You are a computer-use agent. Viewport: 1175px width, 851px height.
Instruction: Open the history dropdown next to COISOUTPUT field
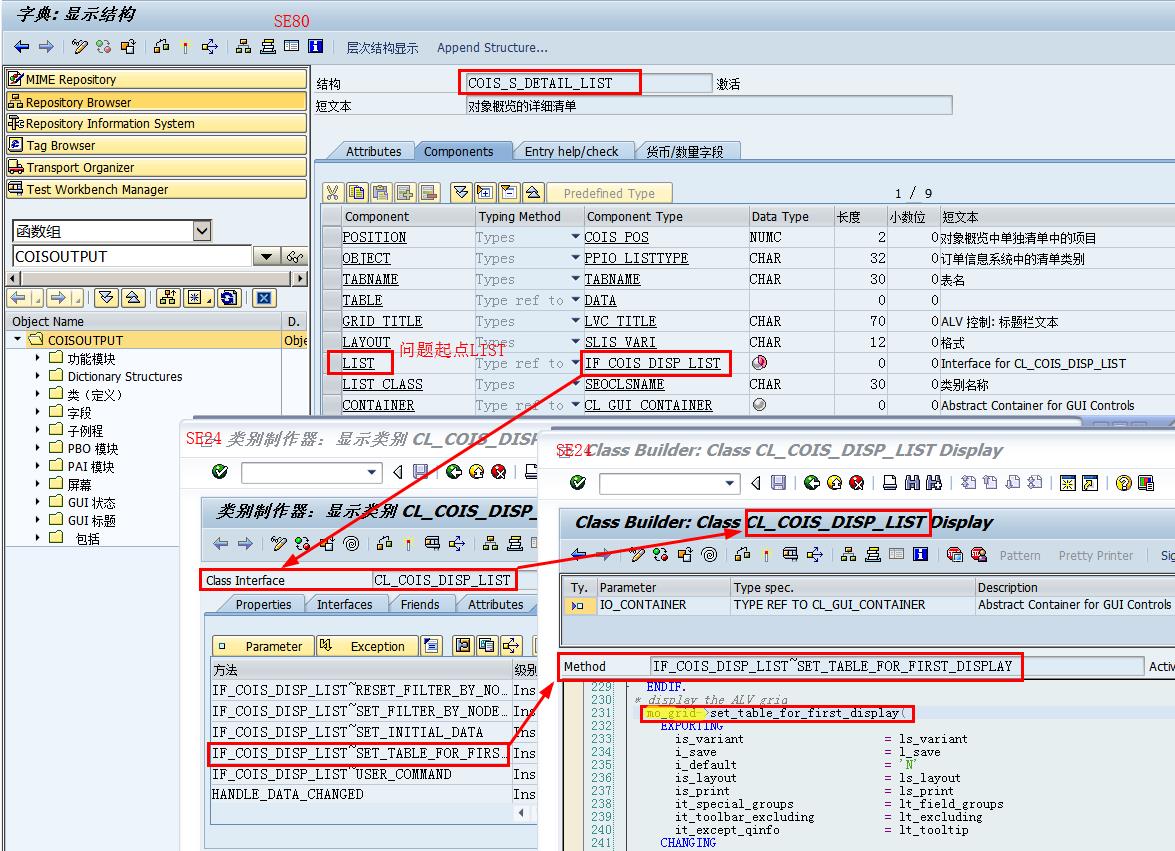(266, 256)
